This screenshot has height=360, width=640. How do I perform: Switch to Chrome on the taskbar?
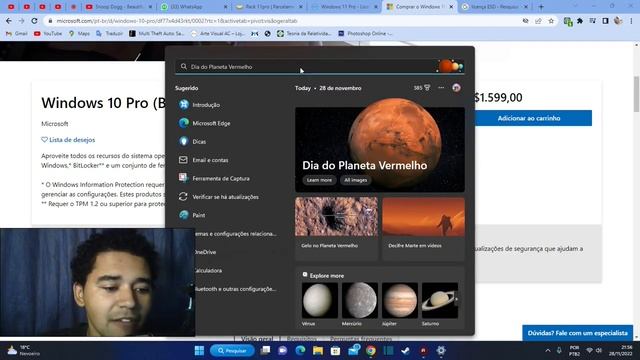coord(371,350)
